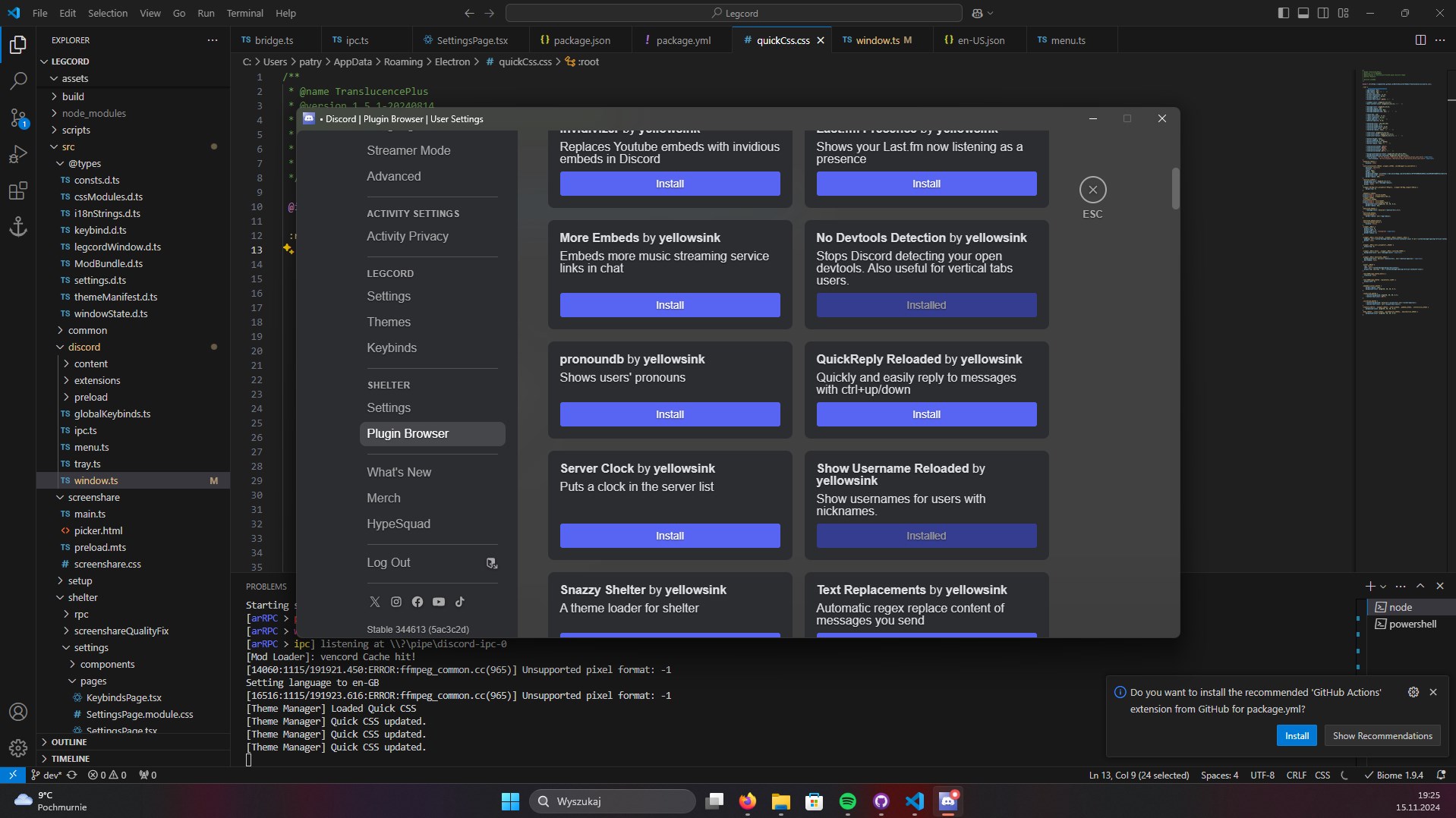Screen dimensions: 1456x818
Task: Open the Run and Debug view
Action: tap(18, 154)
